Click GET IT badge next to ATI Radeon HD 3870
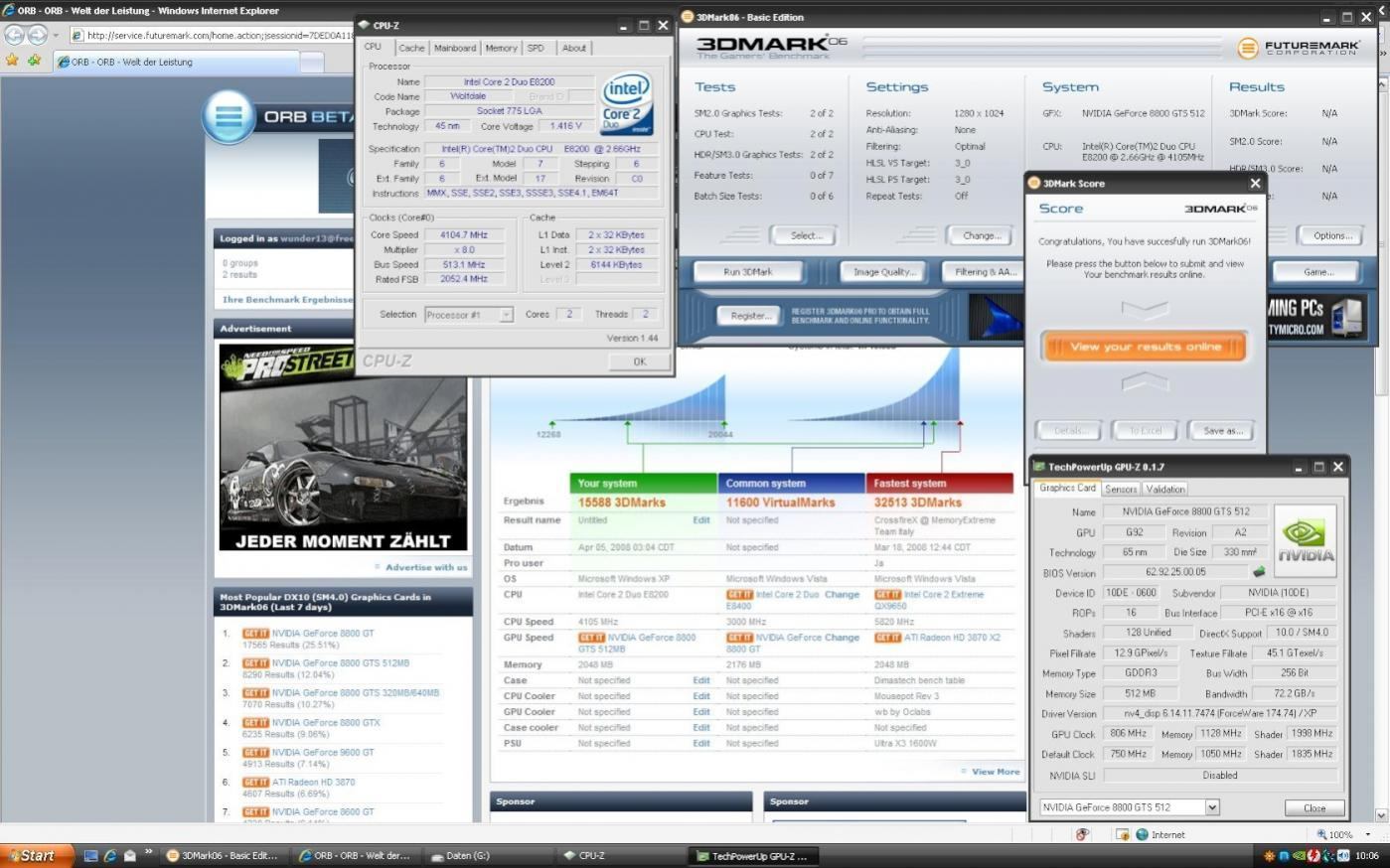Image resolution: width=1390 pixels, height=868 pixels. pyautogui.click(x=255, y=783)
